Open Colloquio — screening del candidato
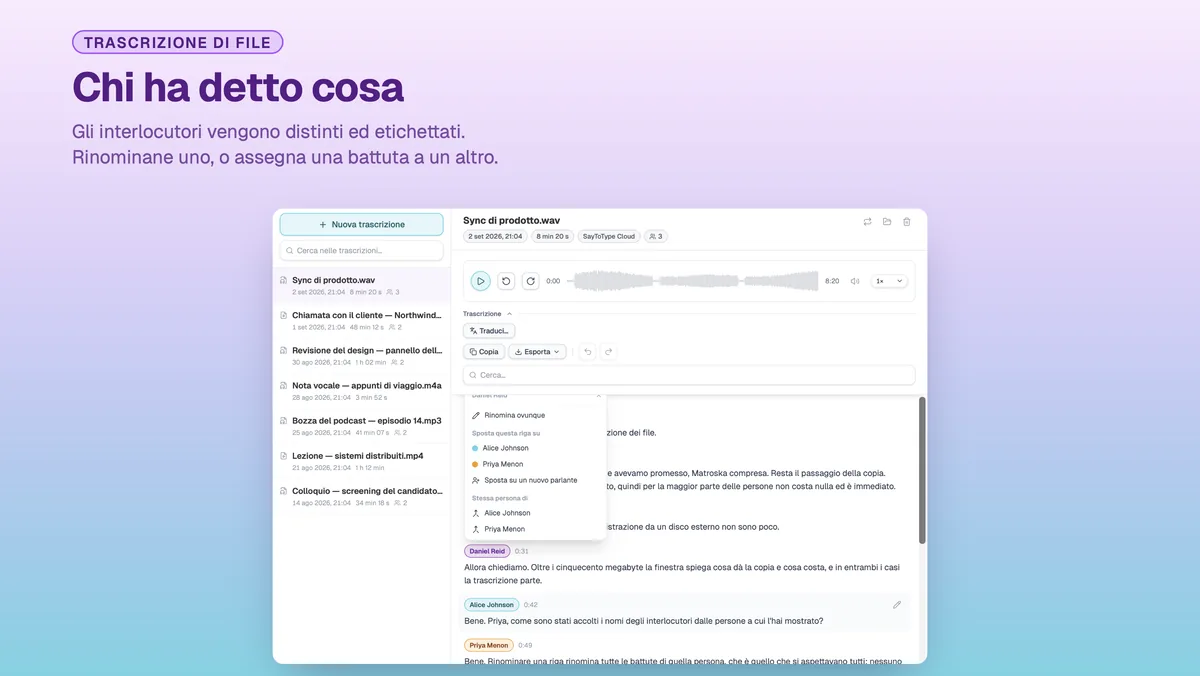Screen dimensions: 1200x676 (361, 496)
